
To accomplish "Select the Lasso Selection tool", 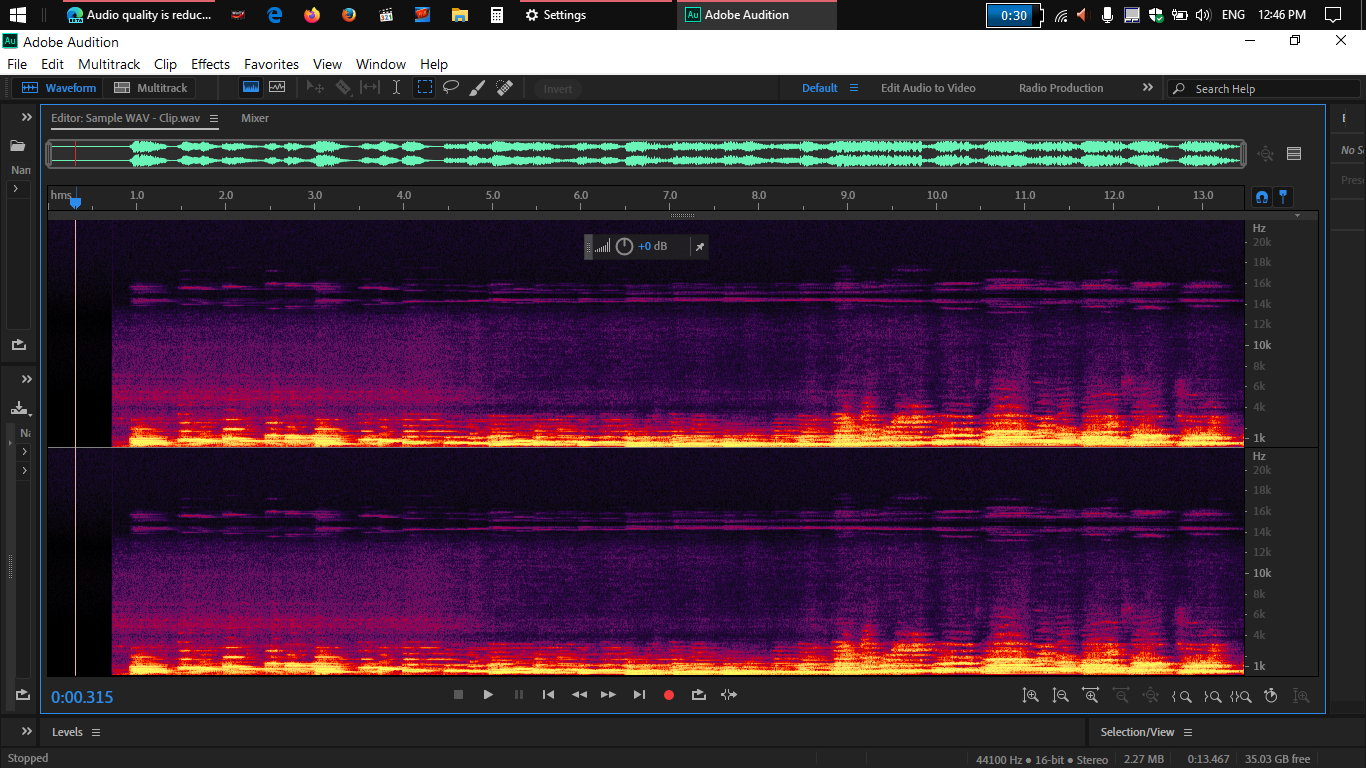I will tap(451, 88).
